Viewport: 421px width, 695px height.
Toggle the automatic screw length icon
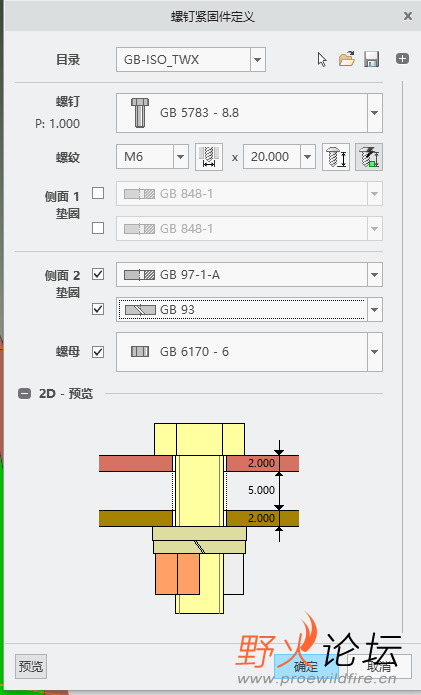[369, 157]
